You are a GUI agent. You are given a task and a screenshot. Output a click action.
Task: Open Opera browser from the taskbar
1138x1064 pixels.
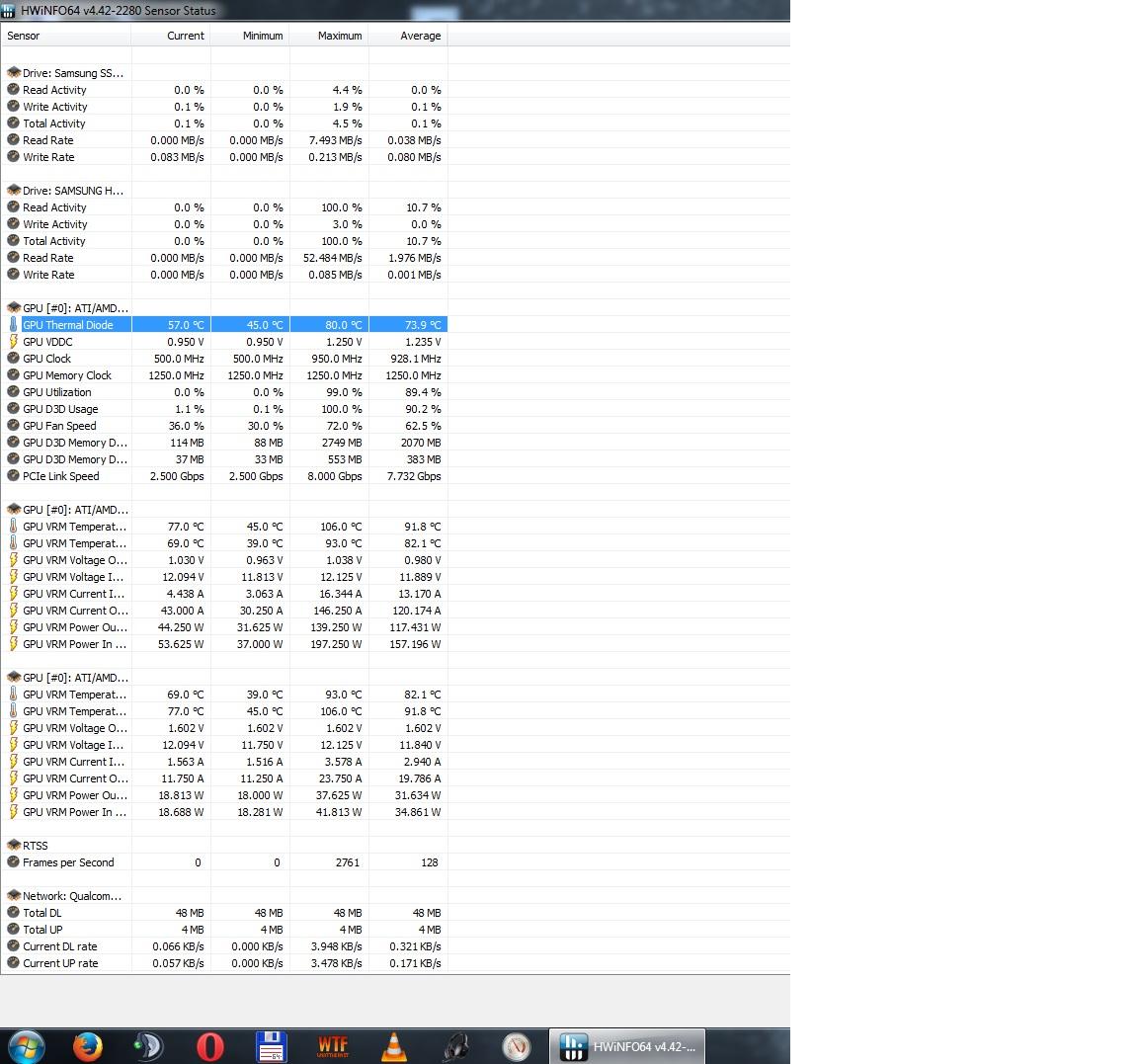pyautogui.click(x=209, y=1046)
